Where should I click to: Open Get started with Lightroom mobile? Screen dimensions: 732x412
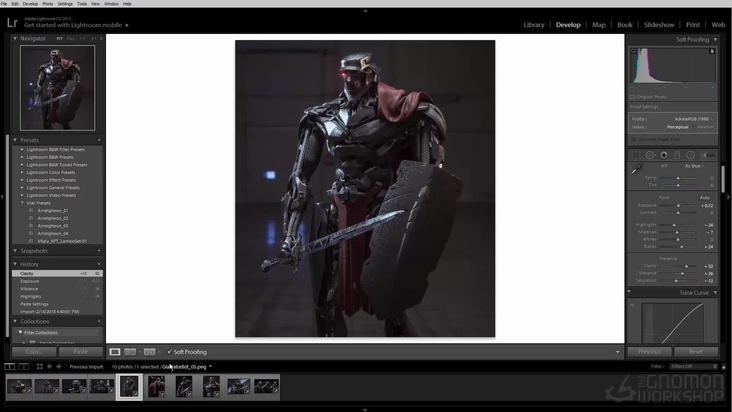click(76, 25)
